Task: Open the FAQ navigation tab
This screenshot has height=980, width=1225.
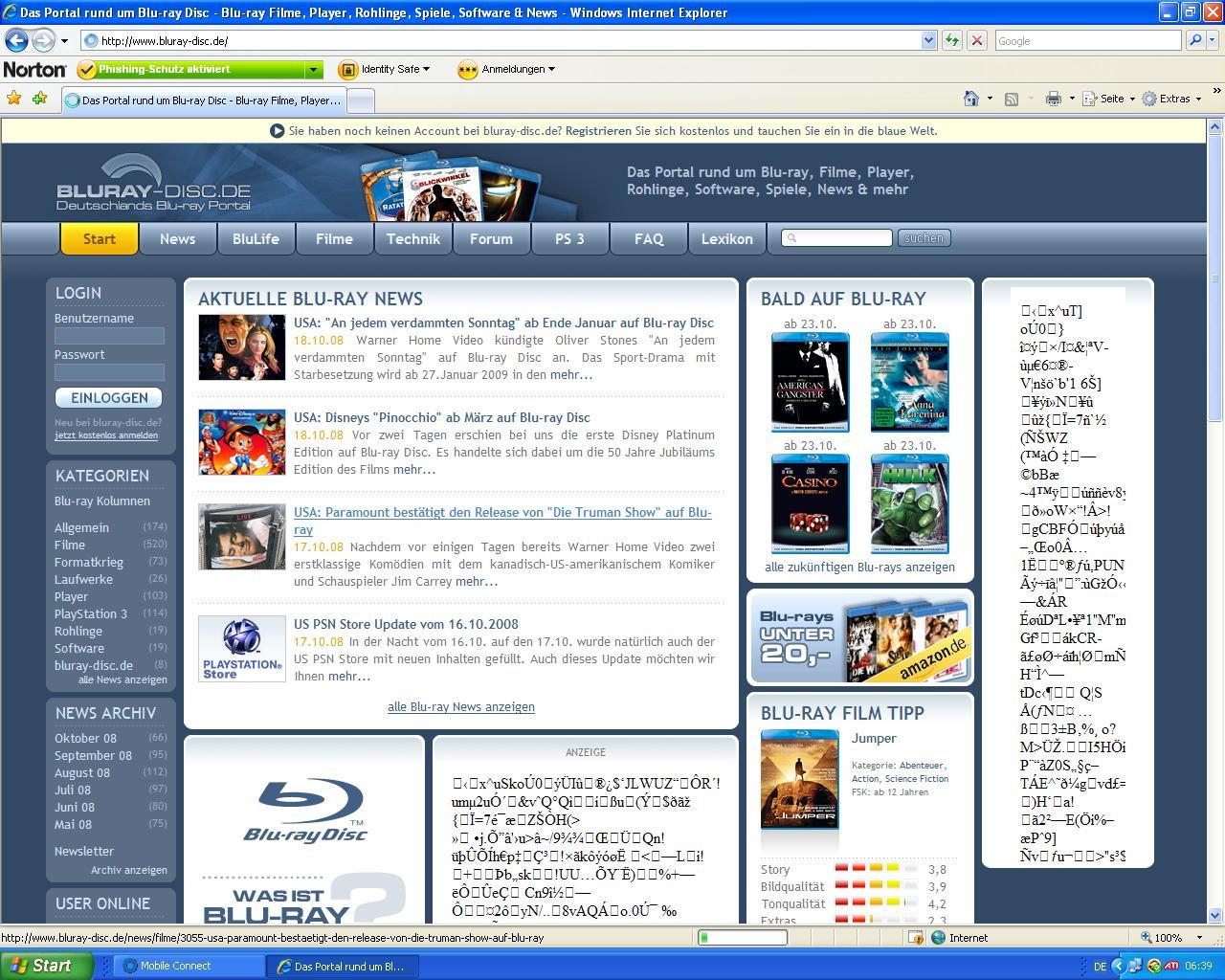Action: click(x=649, y=239)
